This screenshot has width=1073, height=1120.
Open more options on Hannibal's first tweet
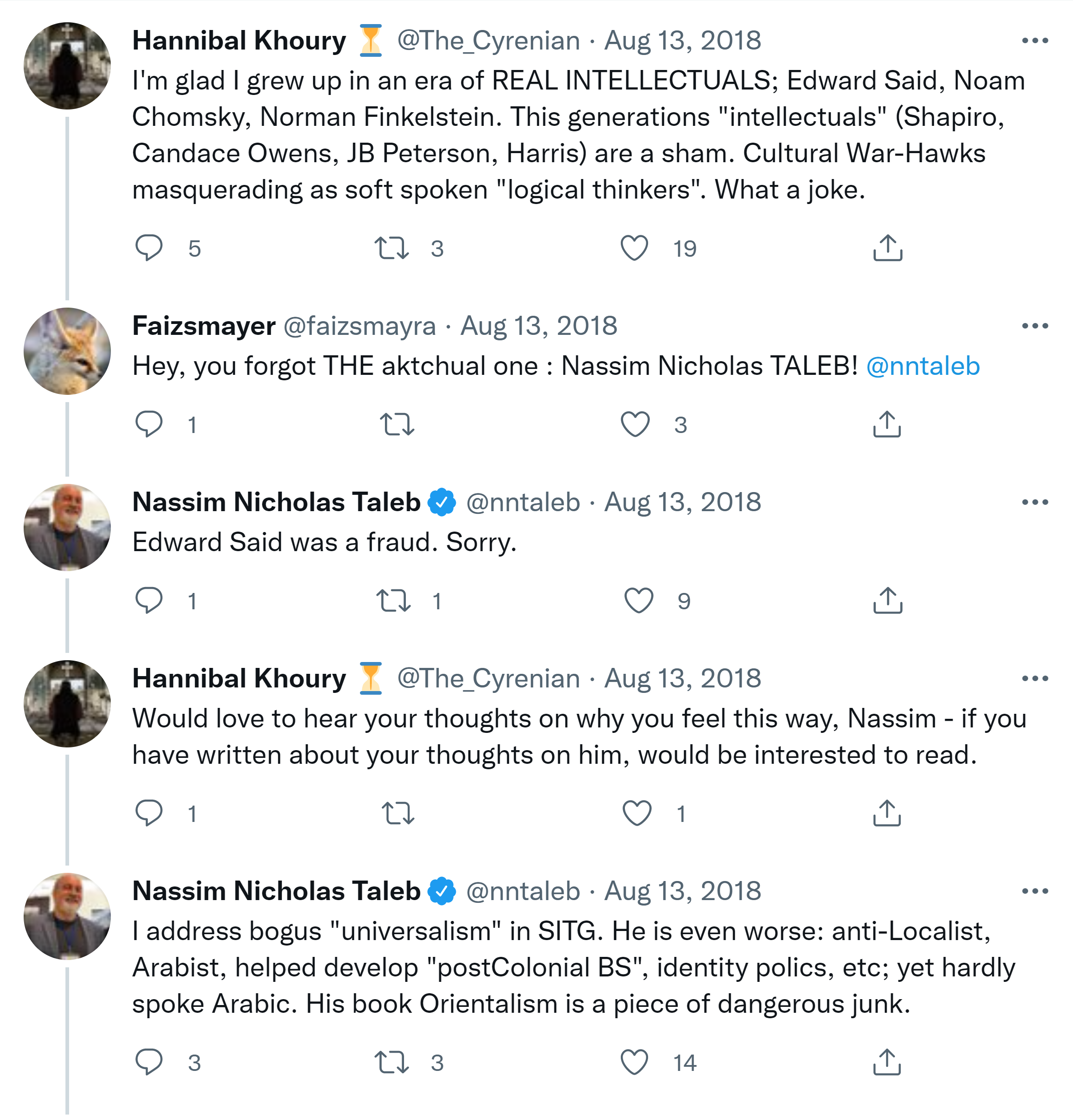[1035, 40]
